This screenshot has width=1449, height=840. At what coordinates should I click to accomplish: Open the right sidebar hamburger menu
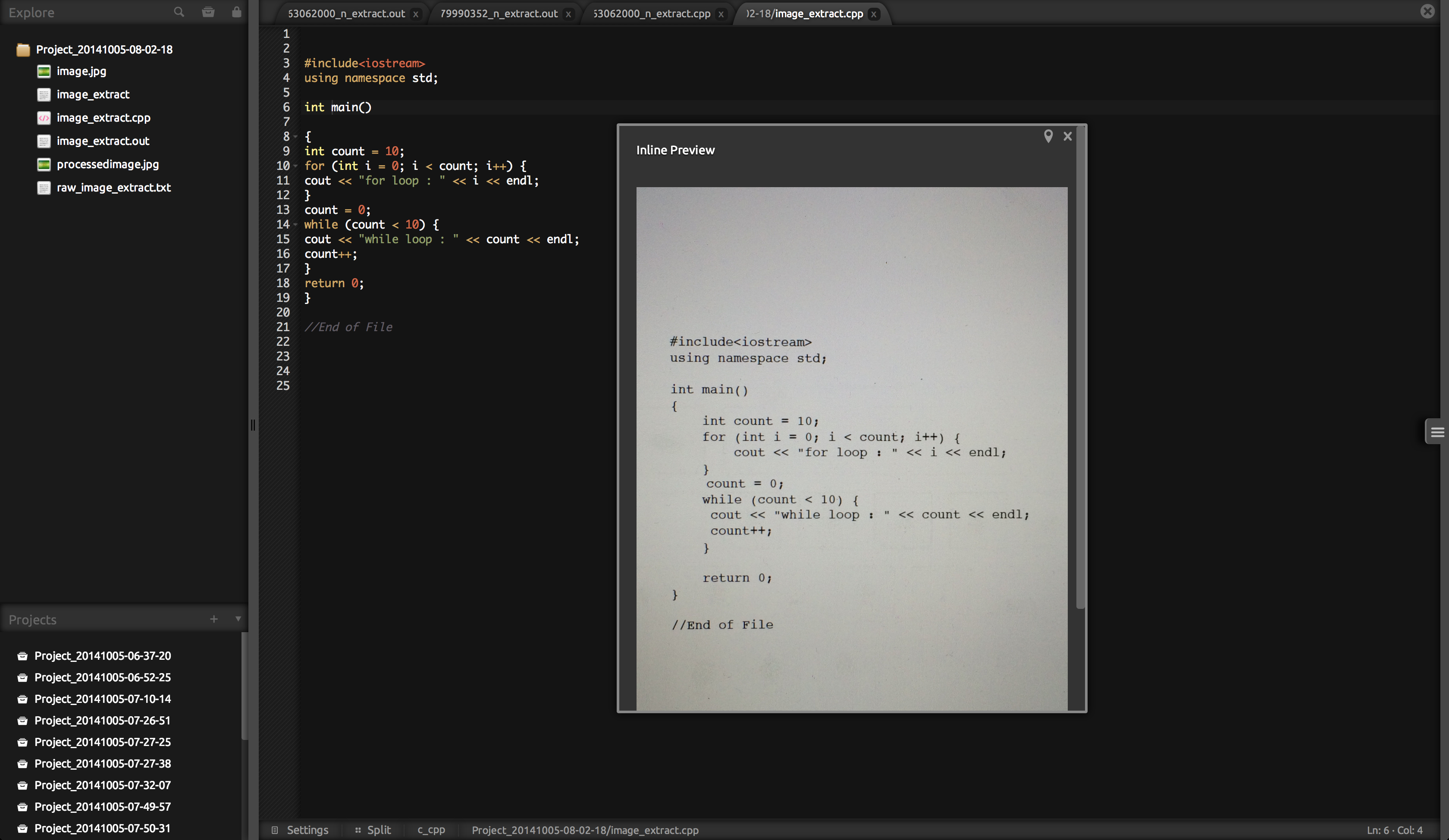coord(1437,433)
